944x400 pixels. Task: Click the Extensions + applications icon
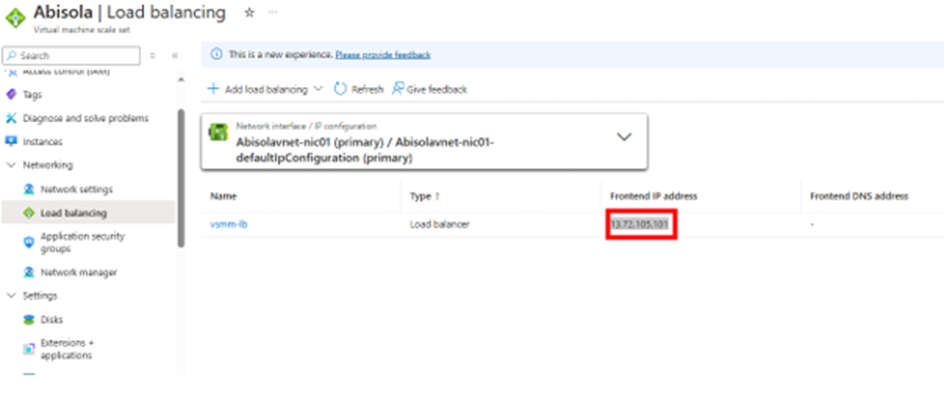[x=29, y=349]
